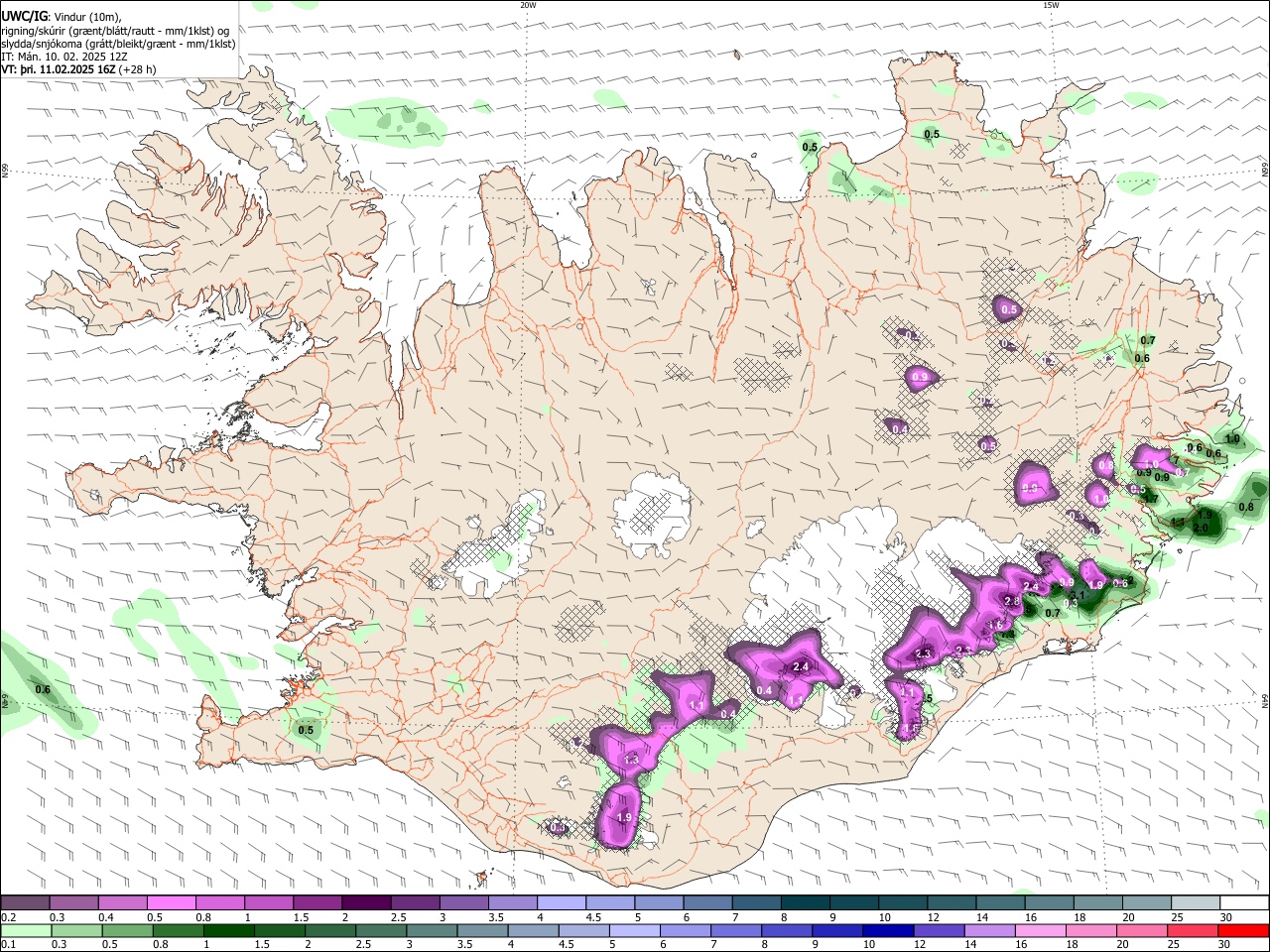
Task: Click the palest green 0.1 rain legend swatch
Action: [x=26, y=930]
